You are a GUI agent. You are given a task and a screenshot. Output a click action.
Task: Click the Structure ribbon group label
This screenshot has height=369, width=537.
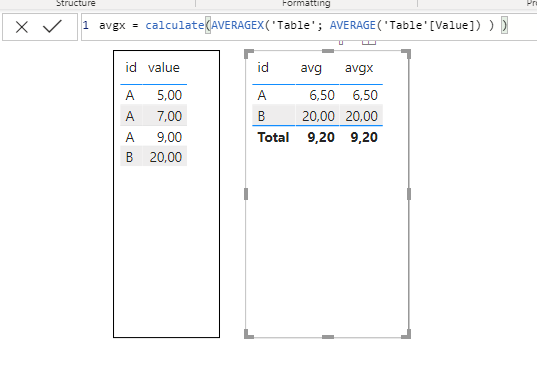pos(76,3)
